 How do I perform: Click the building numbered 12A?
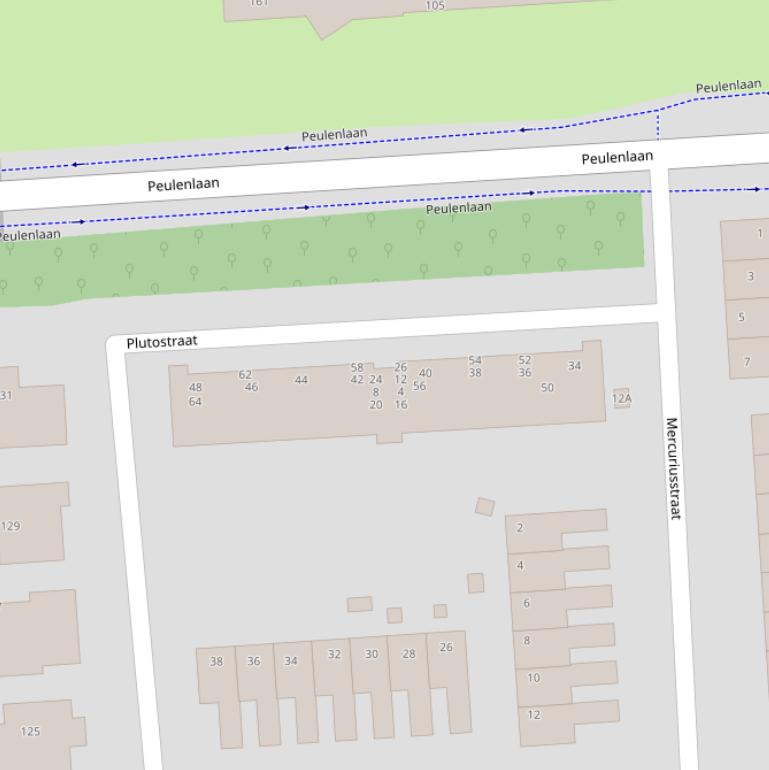[621, 398]
